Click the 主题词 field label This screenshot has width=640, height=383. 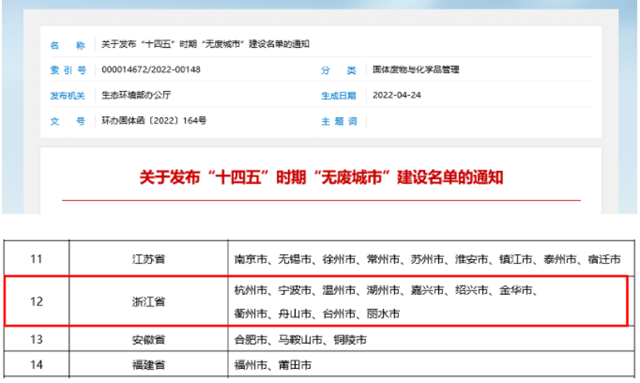tap(339, 121)
